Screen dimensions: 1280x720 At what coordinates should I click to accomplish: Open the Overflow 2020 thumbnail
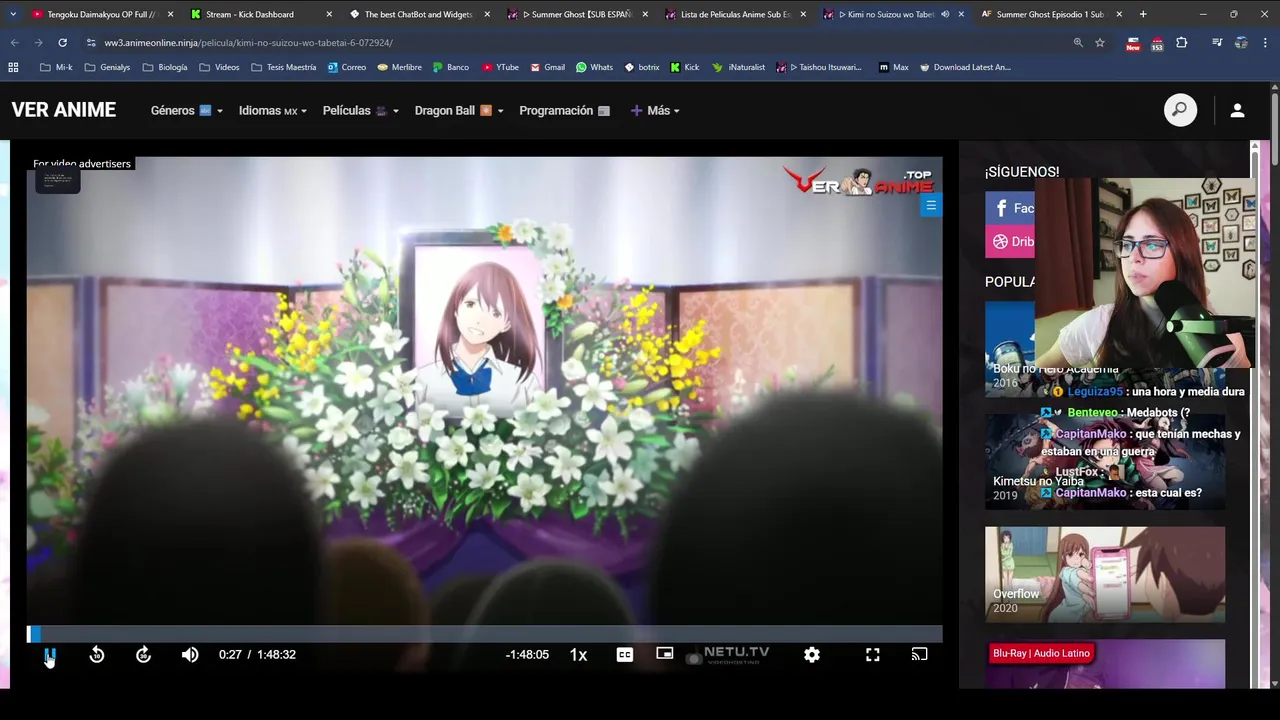pos(1105,575)
